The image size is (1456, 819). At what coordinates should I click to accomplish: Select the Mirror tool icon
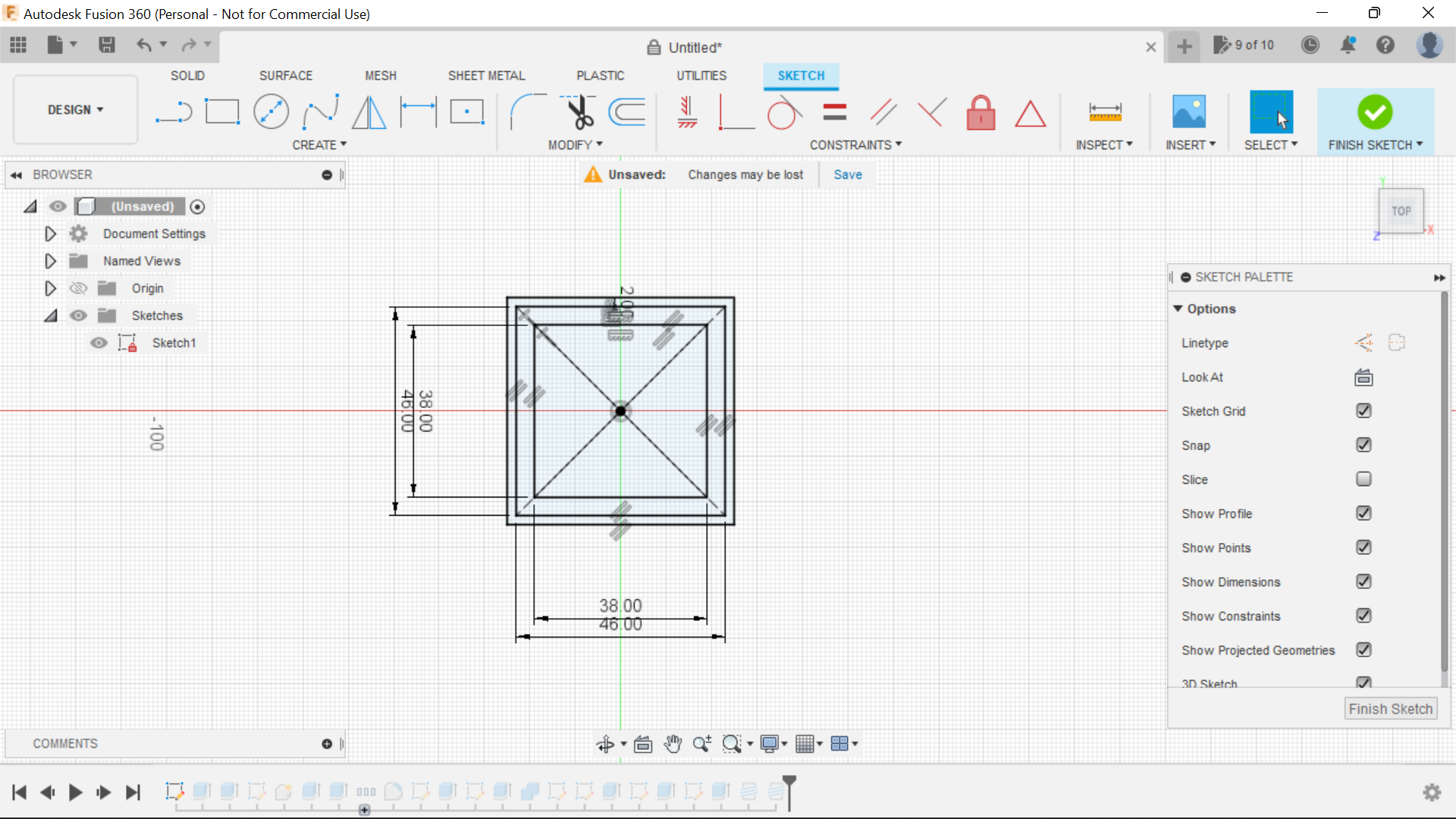click(x=369, y=112)
